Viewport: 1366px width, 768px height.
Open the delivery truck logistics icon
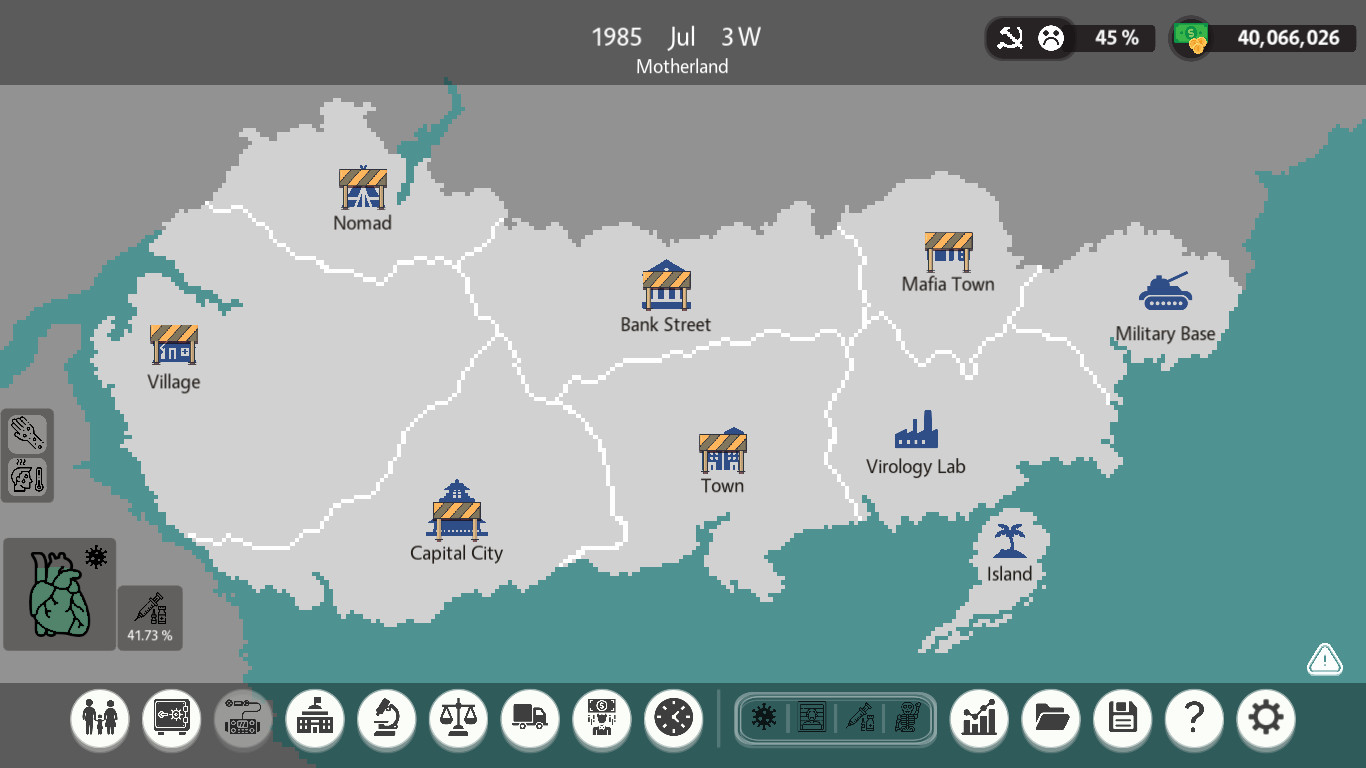(530, 718)
